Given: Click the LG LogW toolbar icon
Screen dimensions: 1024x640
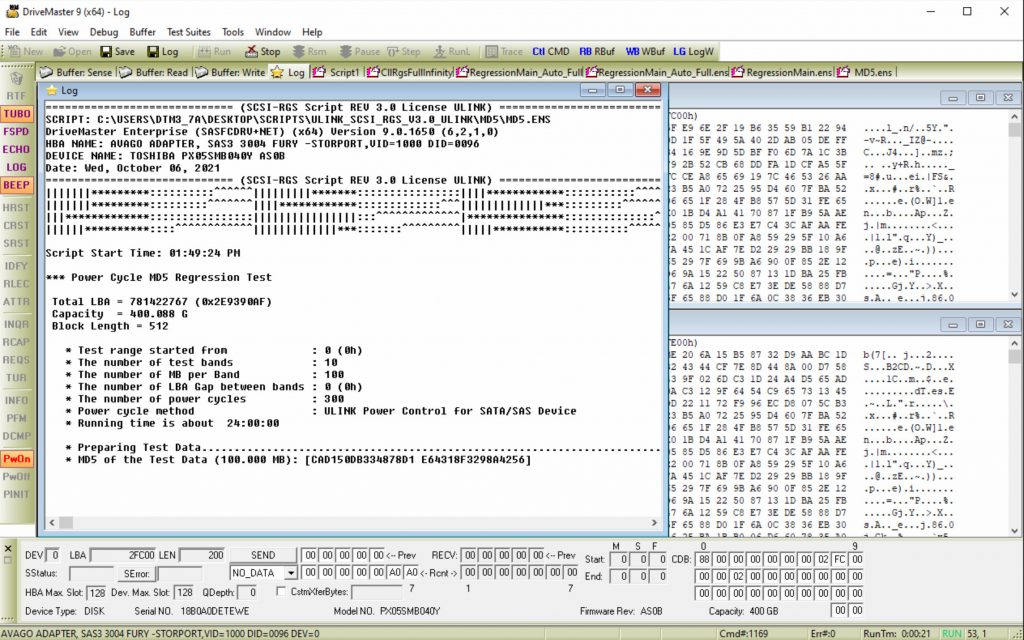Looking at the screenshot, I should (x=692, y=51).
